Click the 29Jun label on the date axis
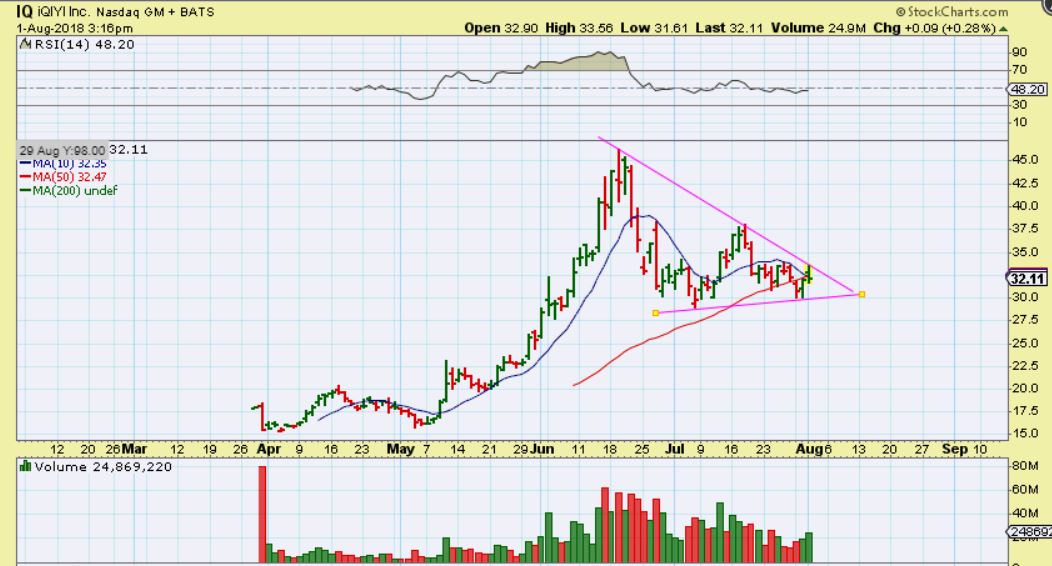The height and width of the screenshot is (566, 1052). 534,449
